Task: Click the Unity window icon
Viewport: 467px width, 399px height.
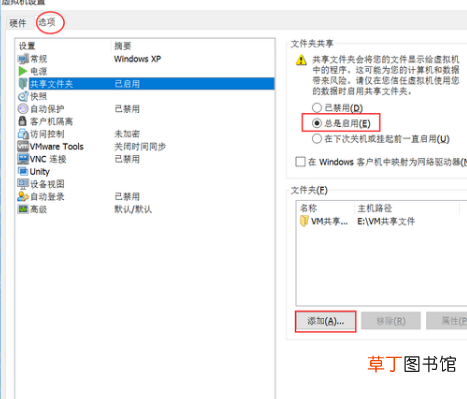Action: [23, 171]
